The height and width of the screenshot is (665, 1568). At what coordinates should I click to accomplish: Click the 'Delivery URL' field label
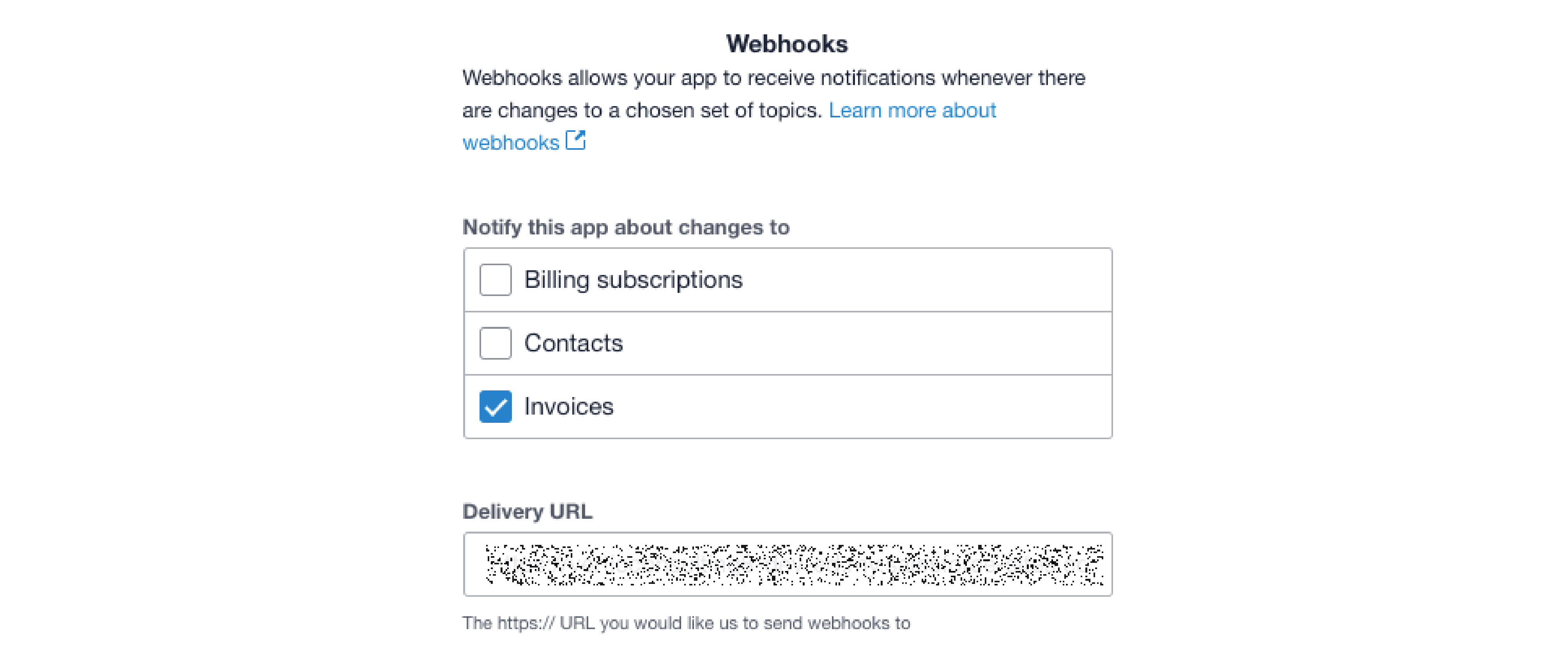point(527,512)
